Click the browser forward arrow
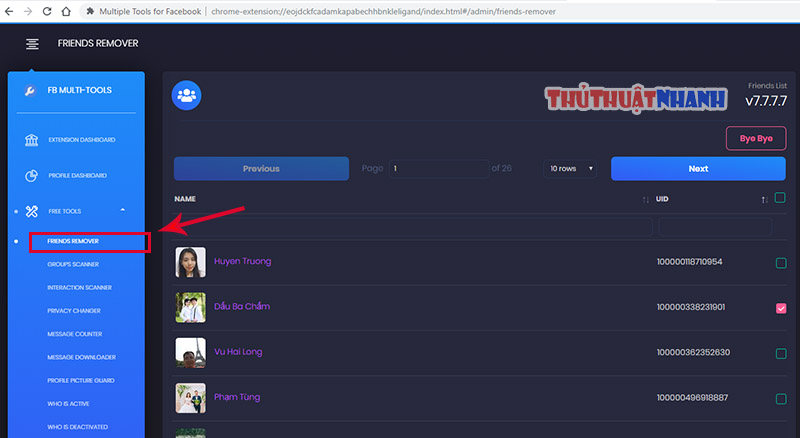 pyautogui.click(x=28, y=11)
